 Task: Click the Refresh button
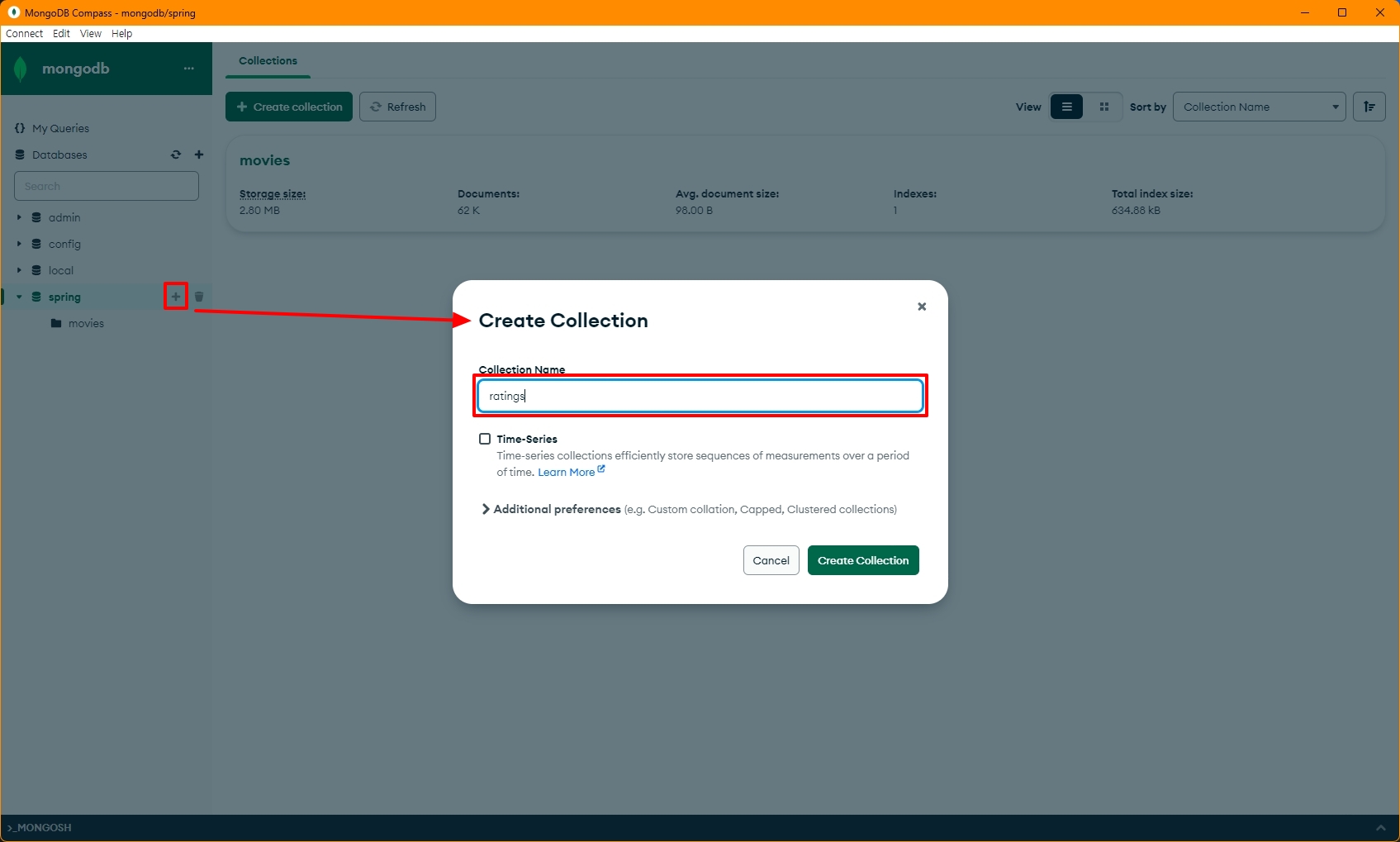coord(397,107)
